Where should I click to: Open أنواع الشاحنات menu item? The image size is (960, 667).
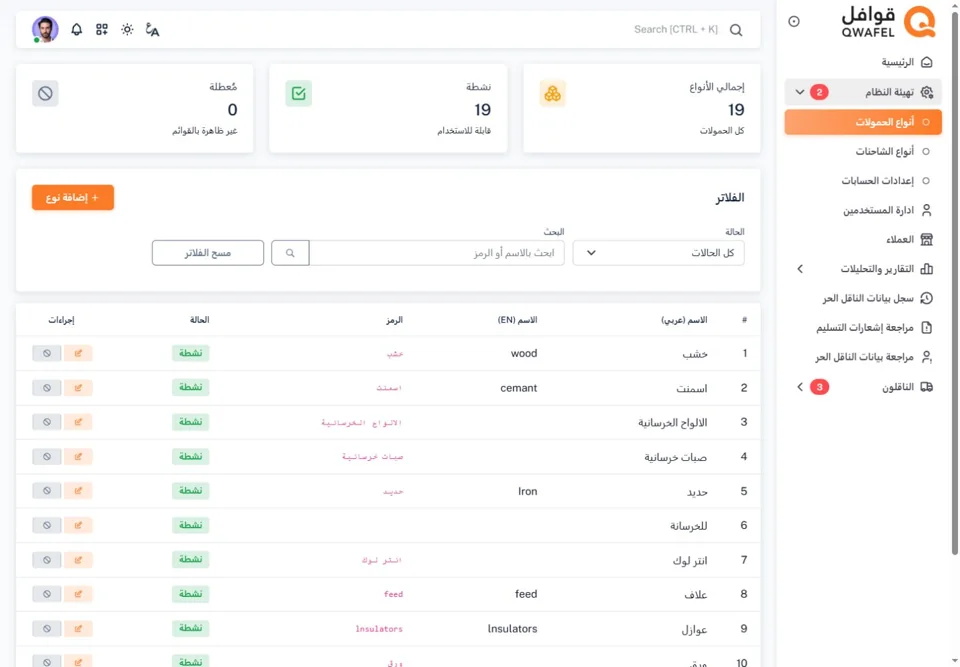[x=863, y=151]
